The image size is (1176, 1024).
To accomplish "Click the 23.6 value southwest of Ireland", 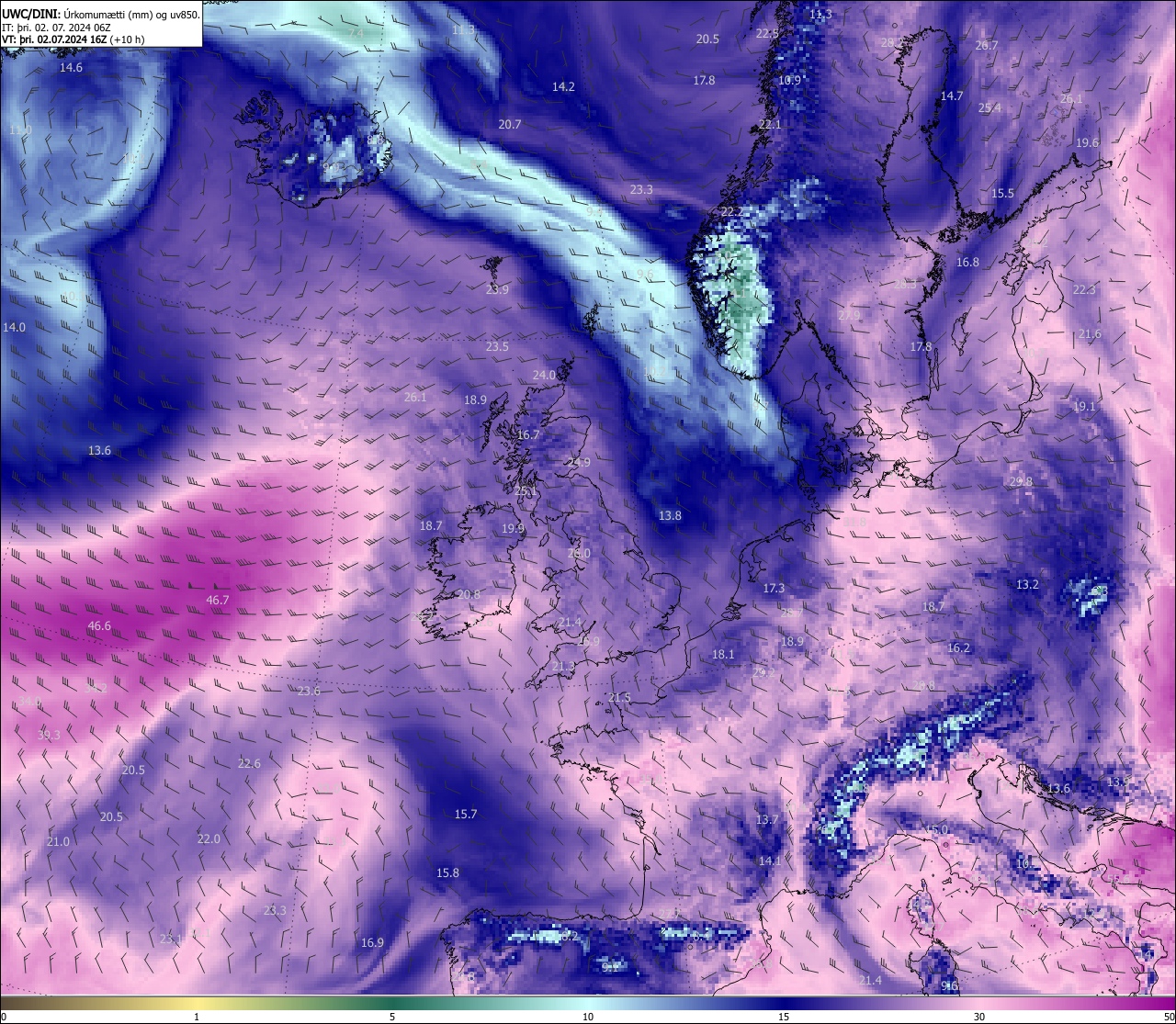I will 309,691.
